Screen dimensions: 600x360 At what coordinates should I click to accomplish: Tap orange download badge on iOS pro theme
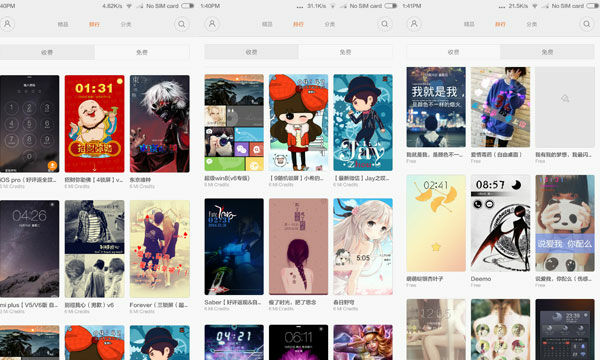pyautogui.click(x=52, y=165)
